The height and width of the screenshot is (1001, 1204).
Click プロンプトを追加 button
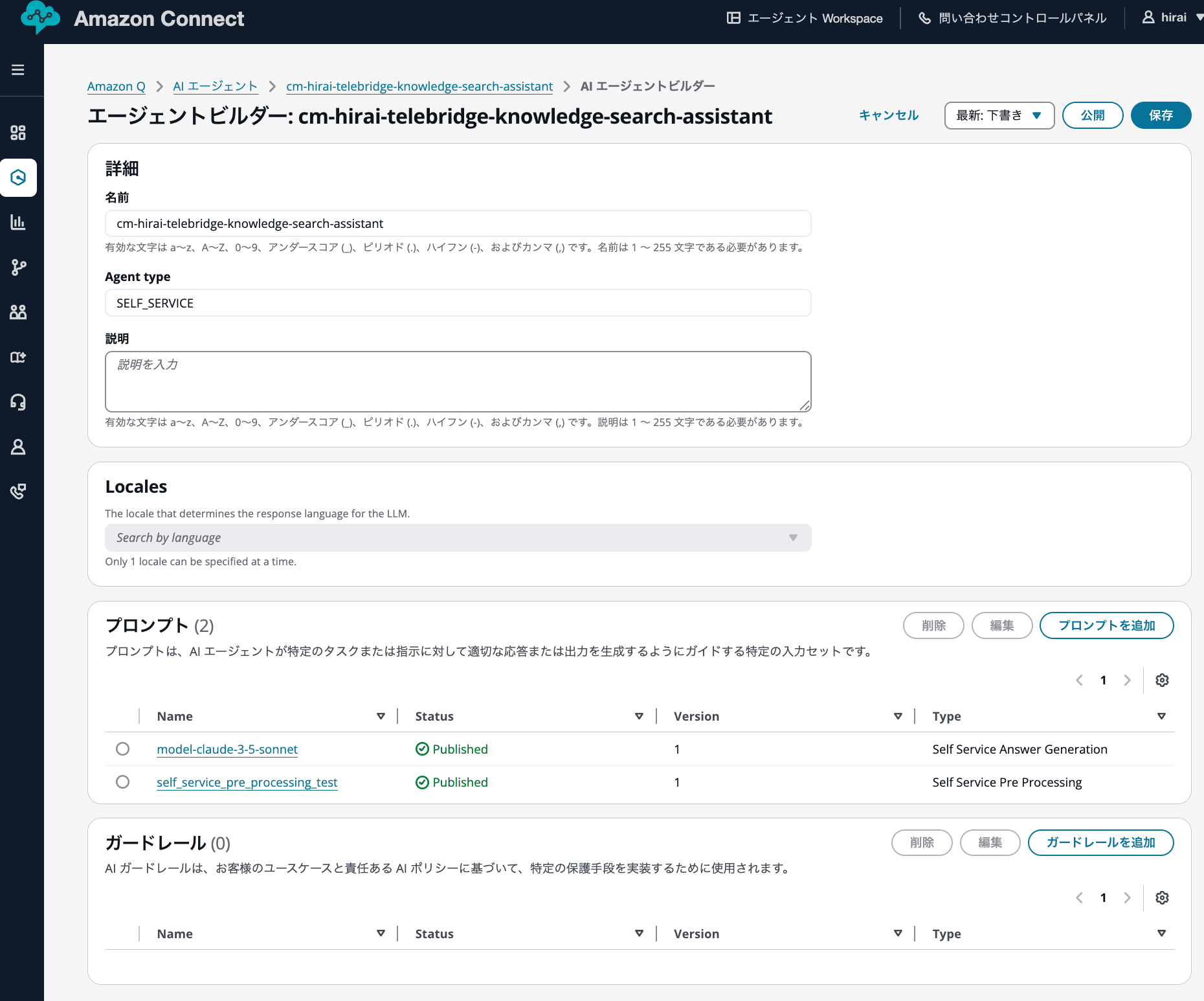tap(1106, 625)
